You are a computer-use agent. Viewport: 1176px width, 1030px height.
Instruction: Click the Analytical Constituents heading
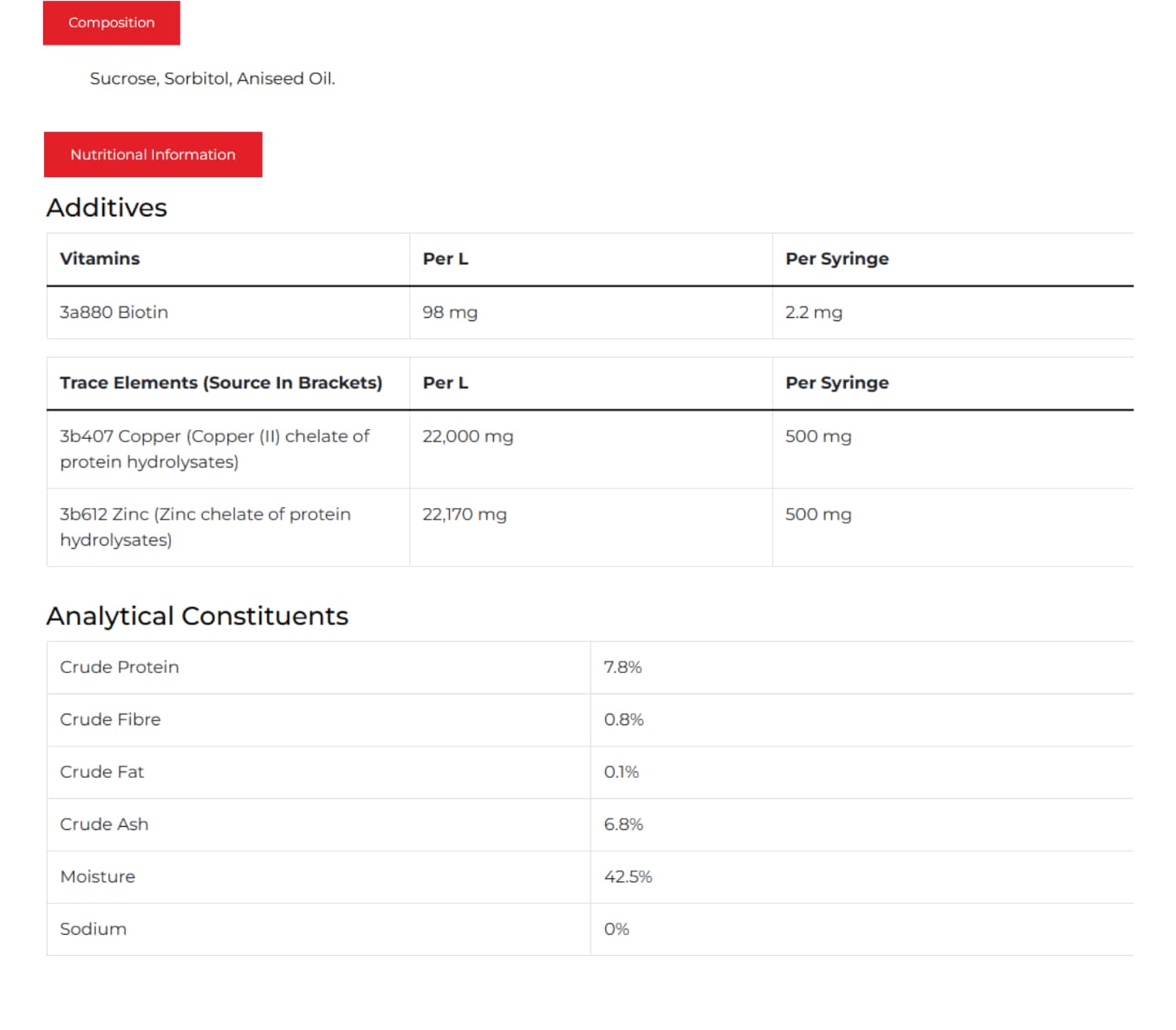pos(197,616)
